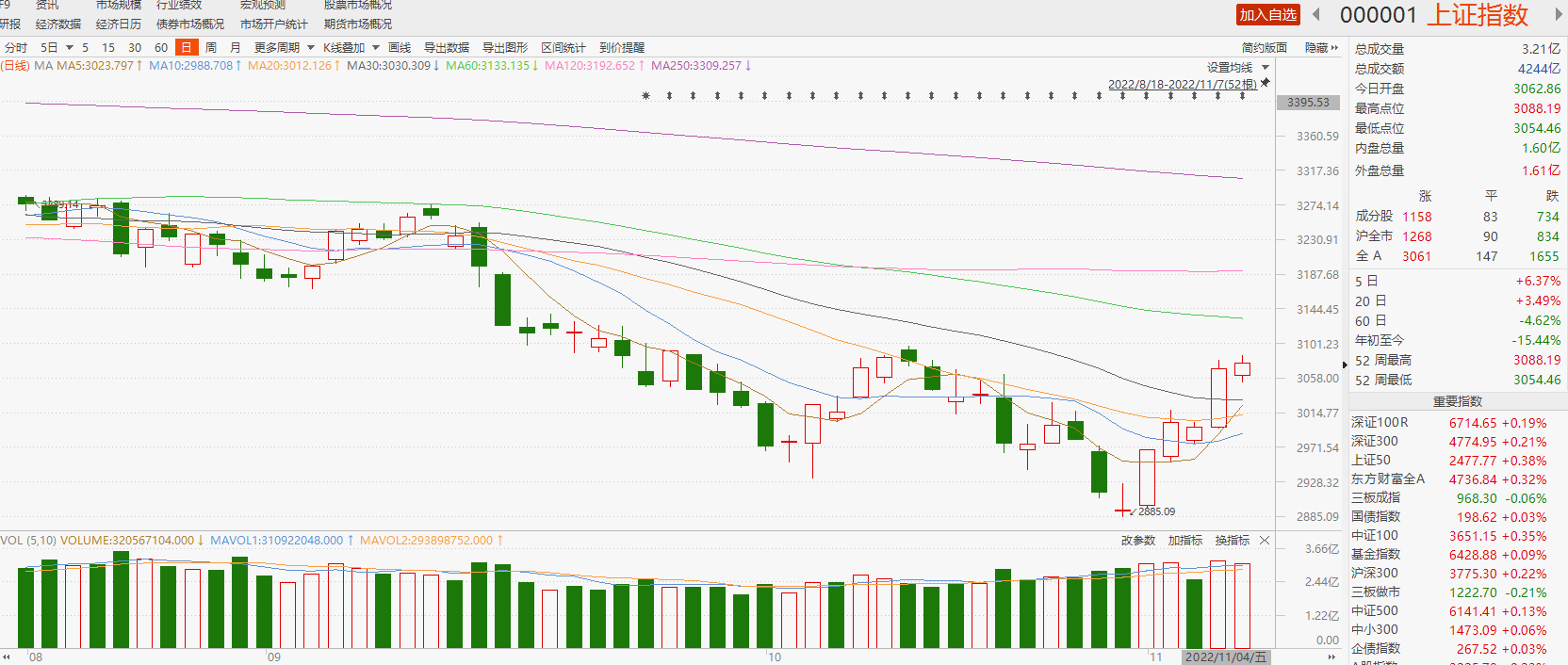Switch to 月 monthly period
This screenshot has width=1568, height=665.
235,48
